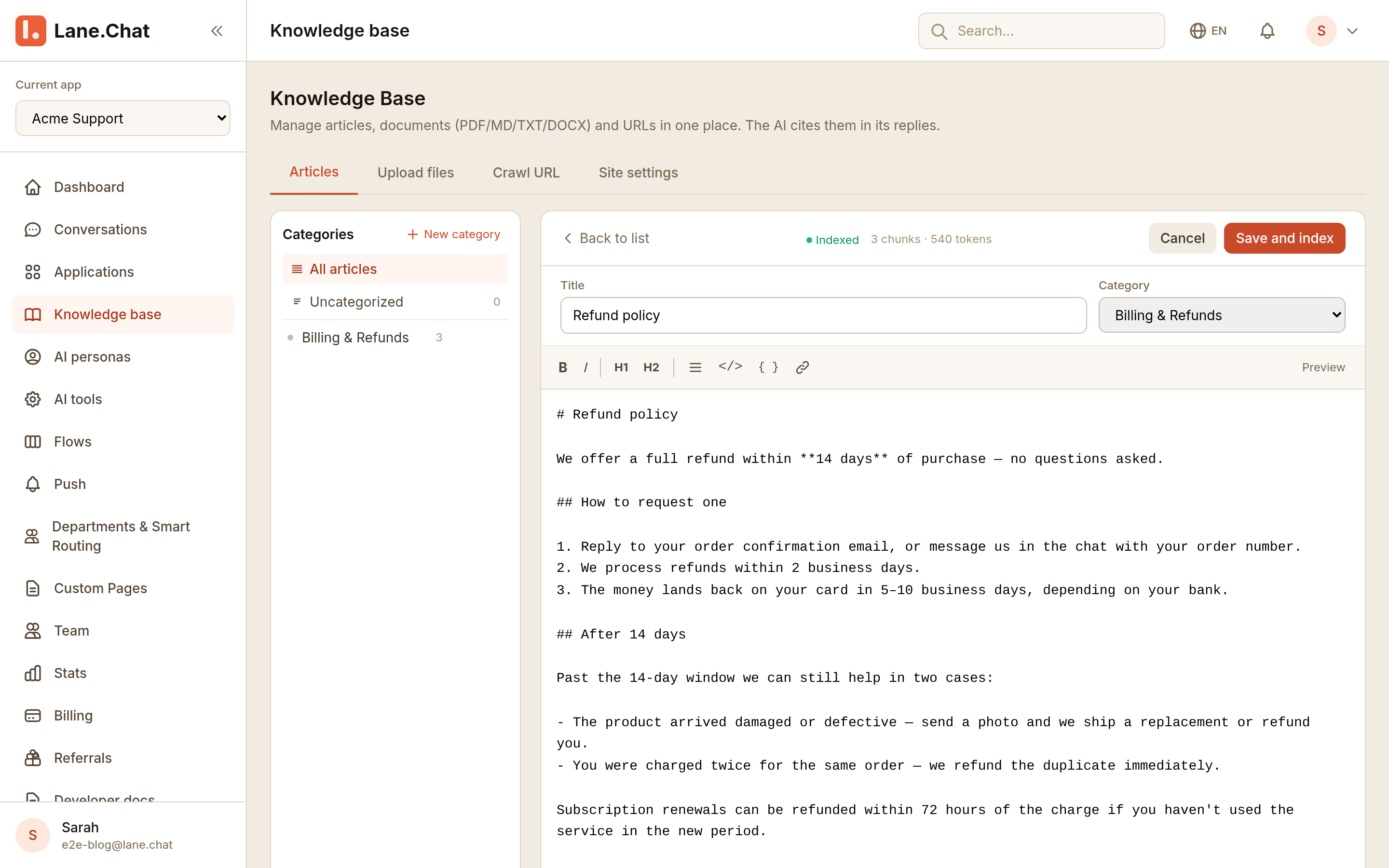Viewport: 1389px width, 868px height.
Task: Open Conversations in the sidebar
Action: [x=123, y=230]
